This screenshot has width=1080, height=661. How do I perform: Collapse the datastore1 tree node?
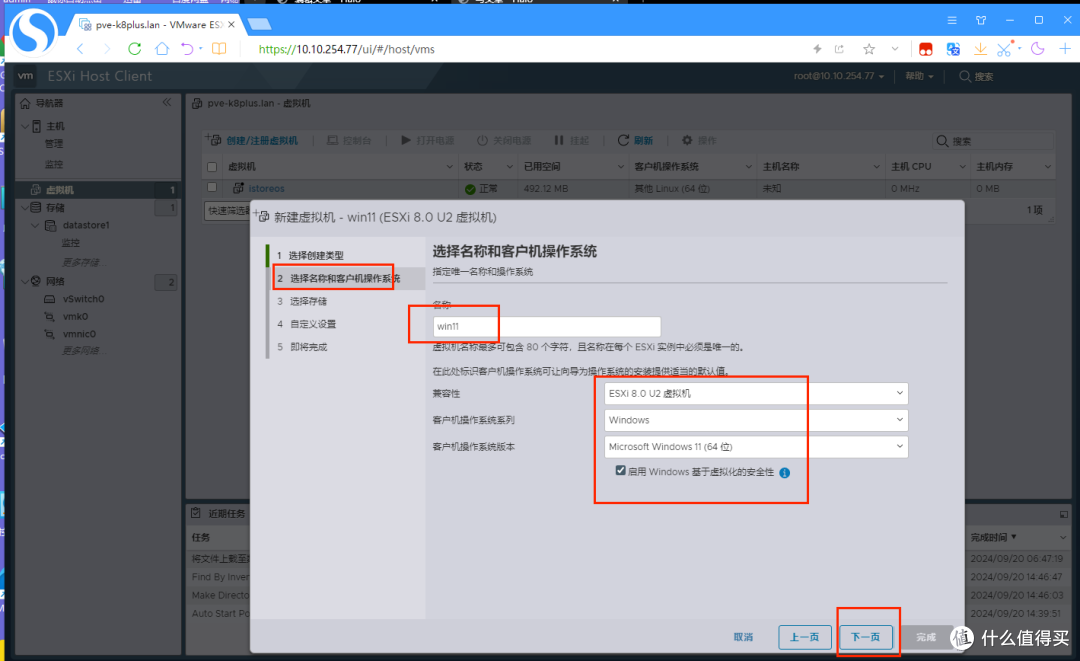click(35, 225)
